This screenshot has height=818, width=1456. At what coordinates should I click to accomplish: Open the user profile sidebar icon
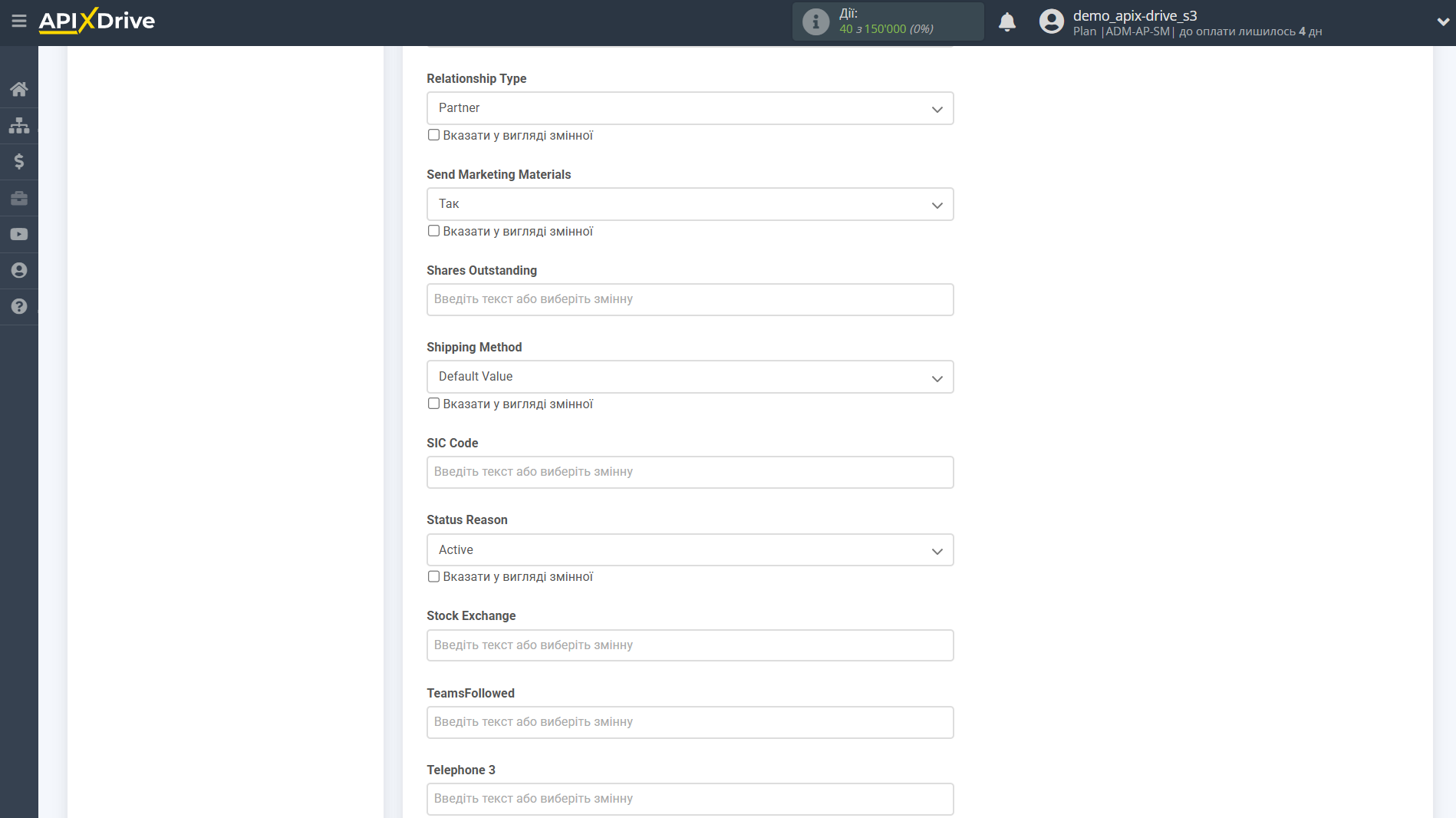(19, 270)
